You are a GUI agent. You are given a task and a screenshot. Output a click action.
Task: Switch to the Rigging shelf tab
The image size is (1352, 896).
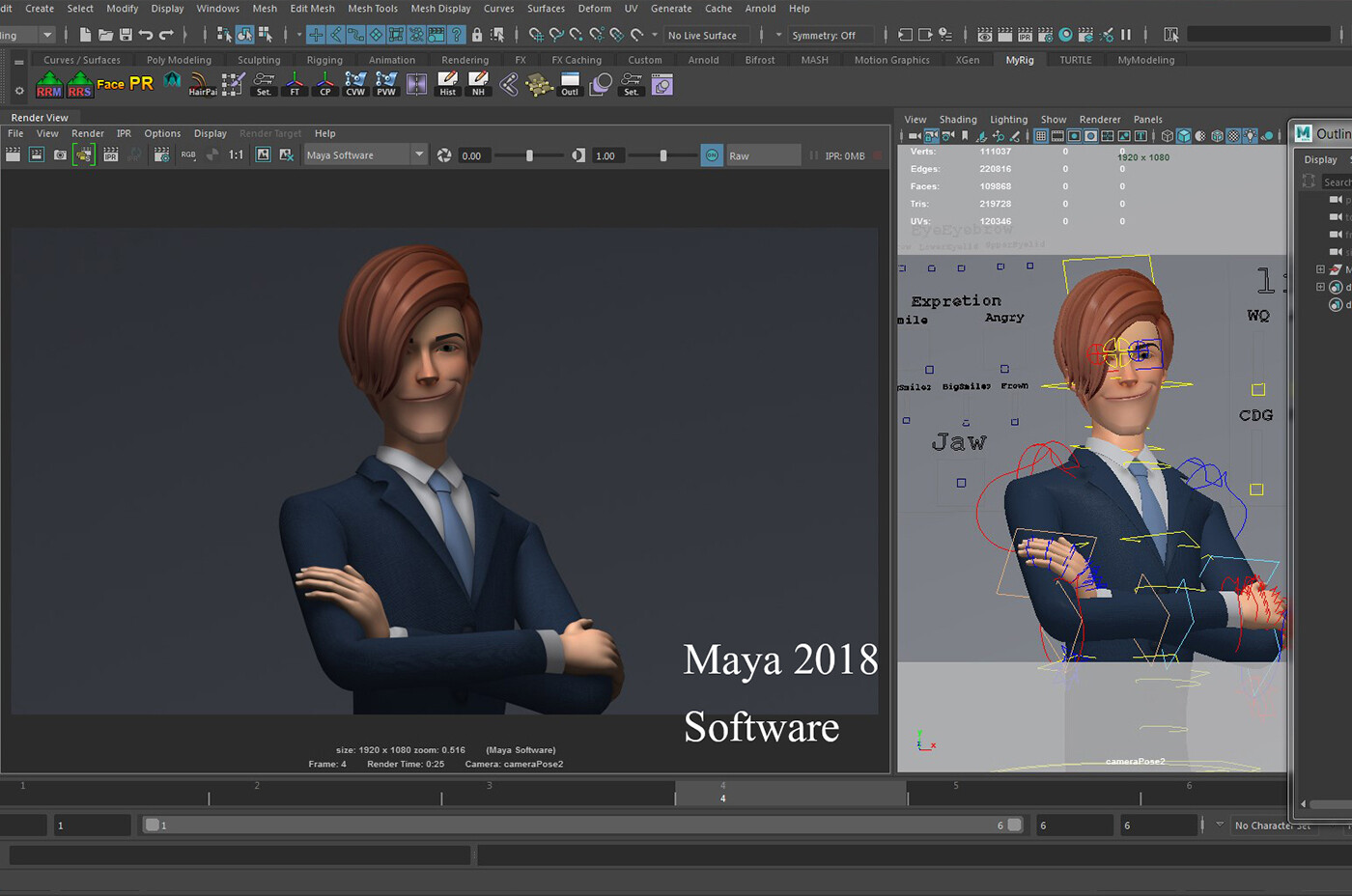(x=324, y=59)
